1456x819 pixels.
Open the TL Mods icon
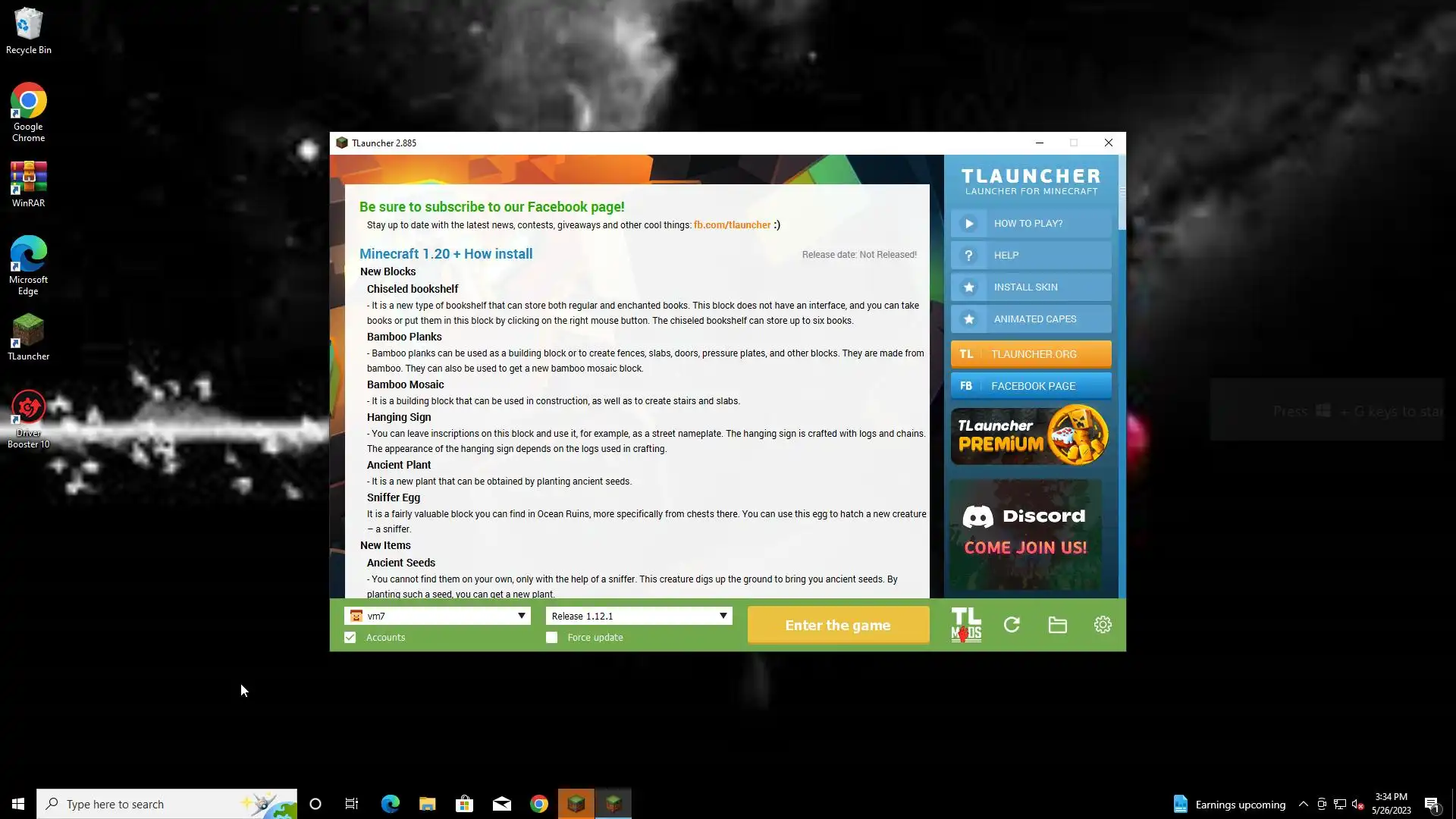(x=966, y=625)
